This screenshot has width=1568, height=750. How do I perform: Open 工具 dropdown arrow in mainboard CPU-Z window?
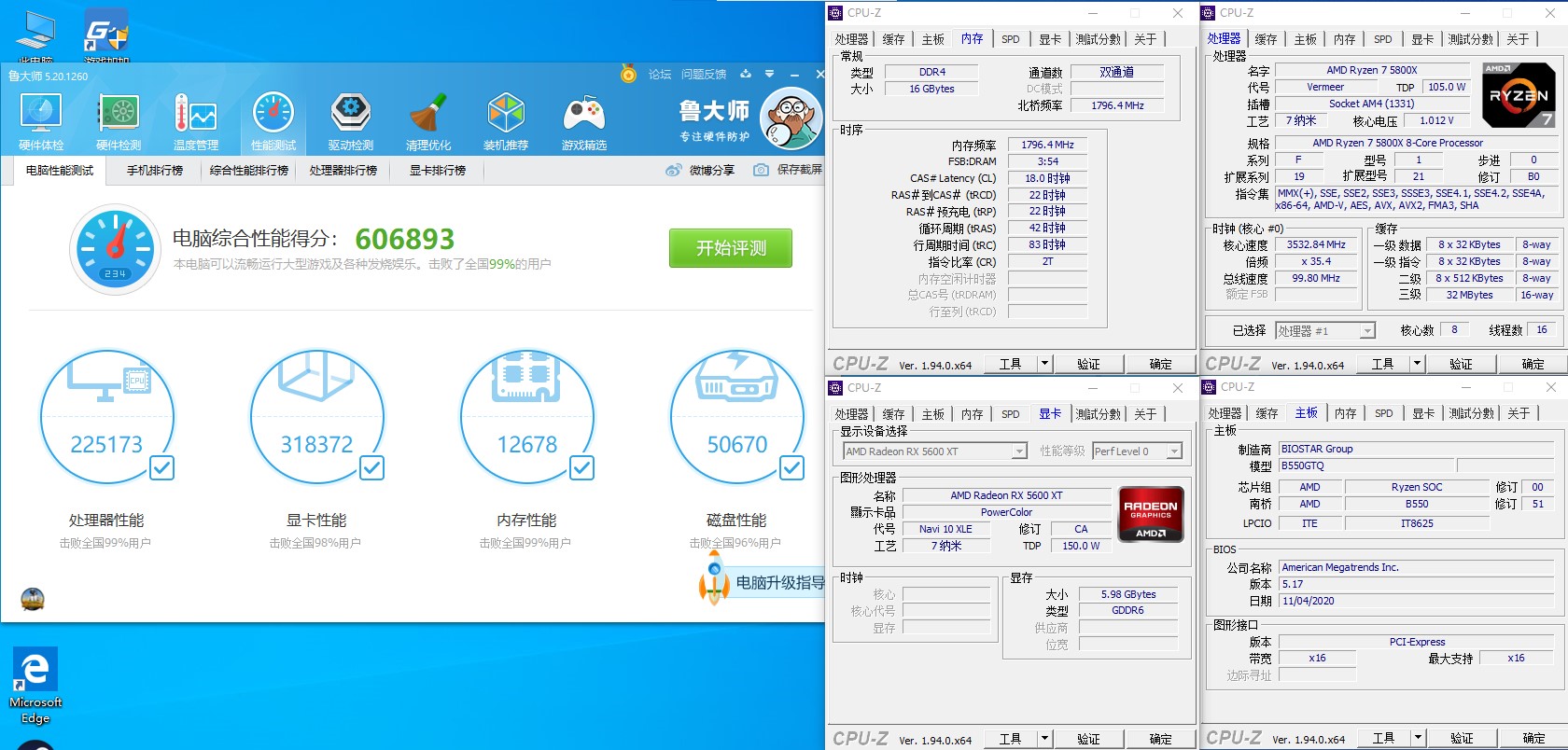[1417, 738]
